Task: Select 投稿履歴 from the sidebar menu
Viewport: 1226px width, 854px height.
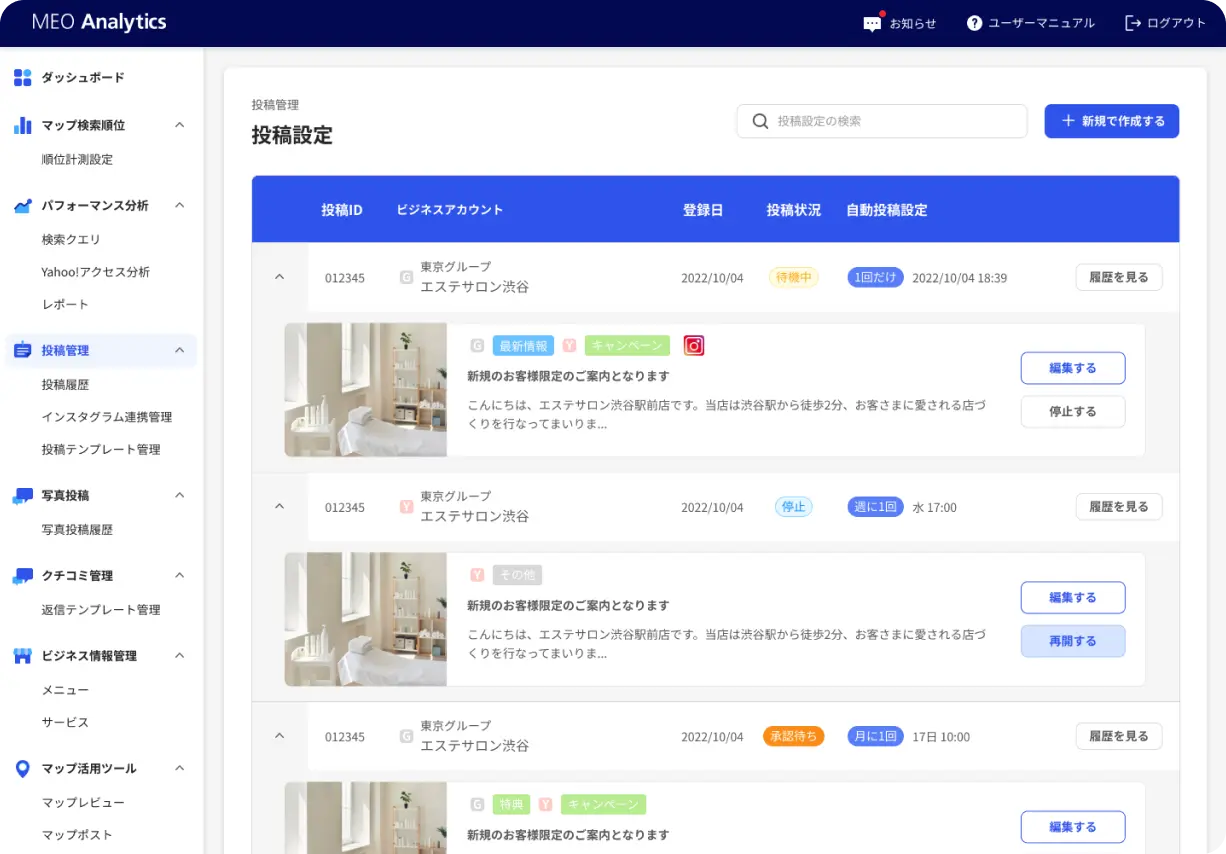Action: click(65, 384)
